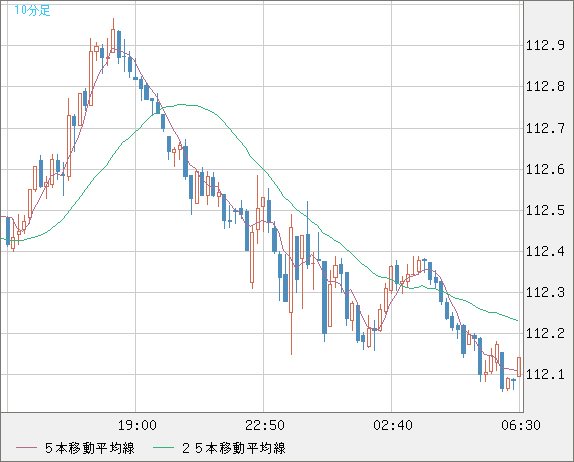
Task: Click the 112.9 price axis label
Action: click(x=545, y=45)
